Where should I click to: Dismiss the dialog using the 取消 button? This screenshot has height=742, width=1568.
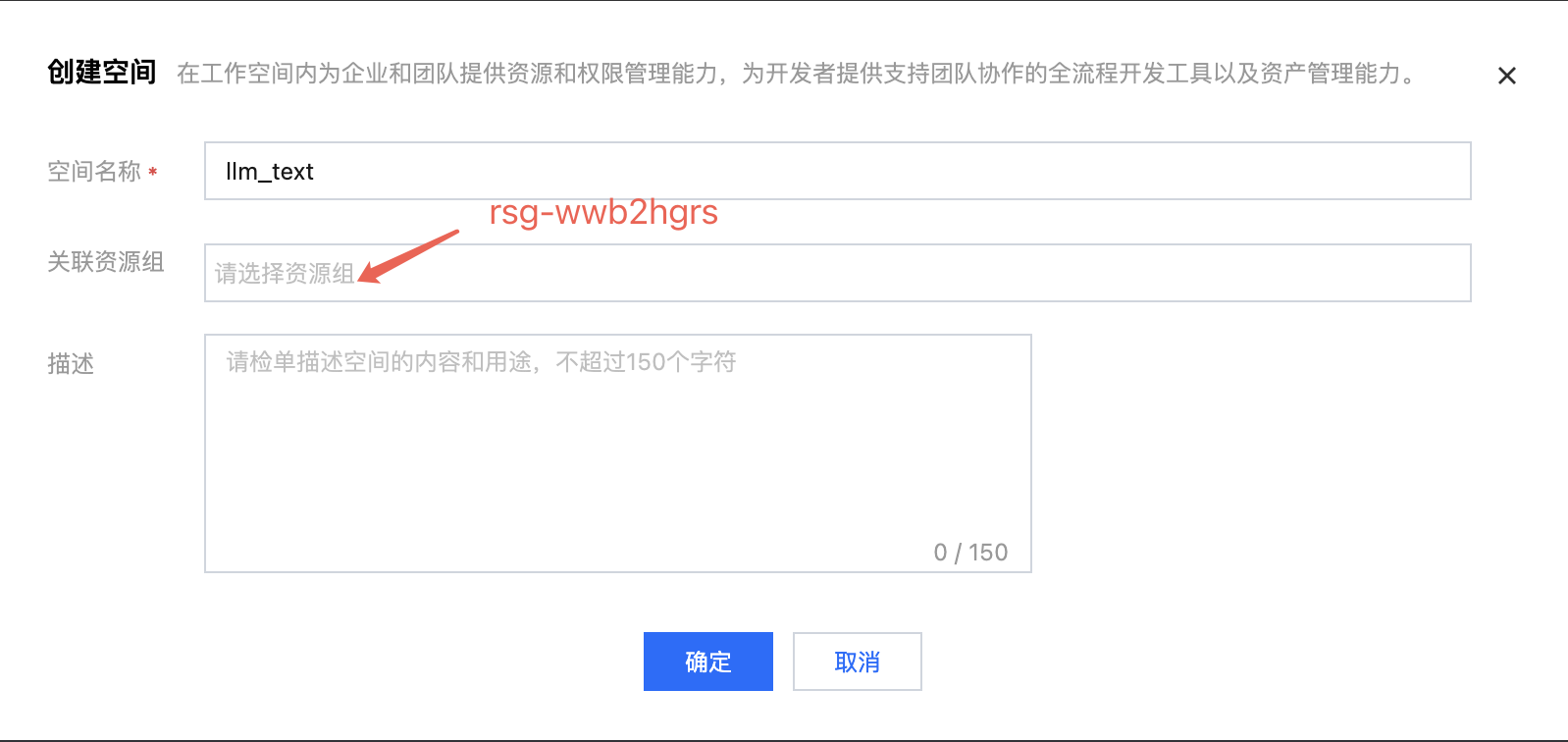(x=858, y=662)
